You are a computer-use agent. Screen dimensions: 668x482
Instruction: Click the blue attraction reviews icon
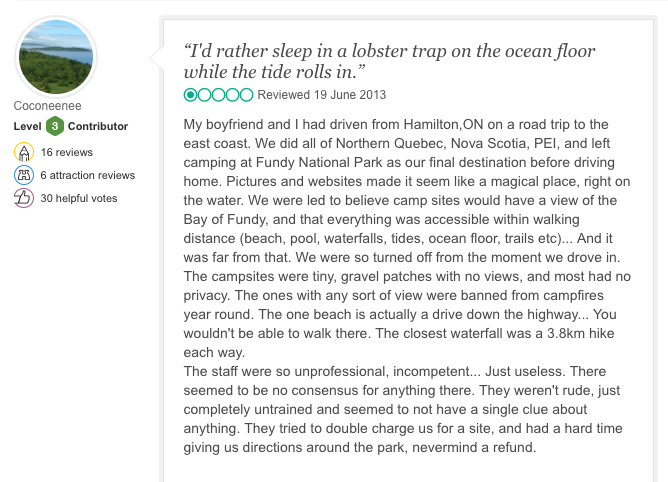24,175
